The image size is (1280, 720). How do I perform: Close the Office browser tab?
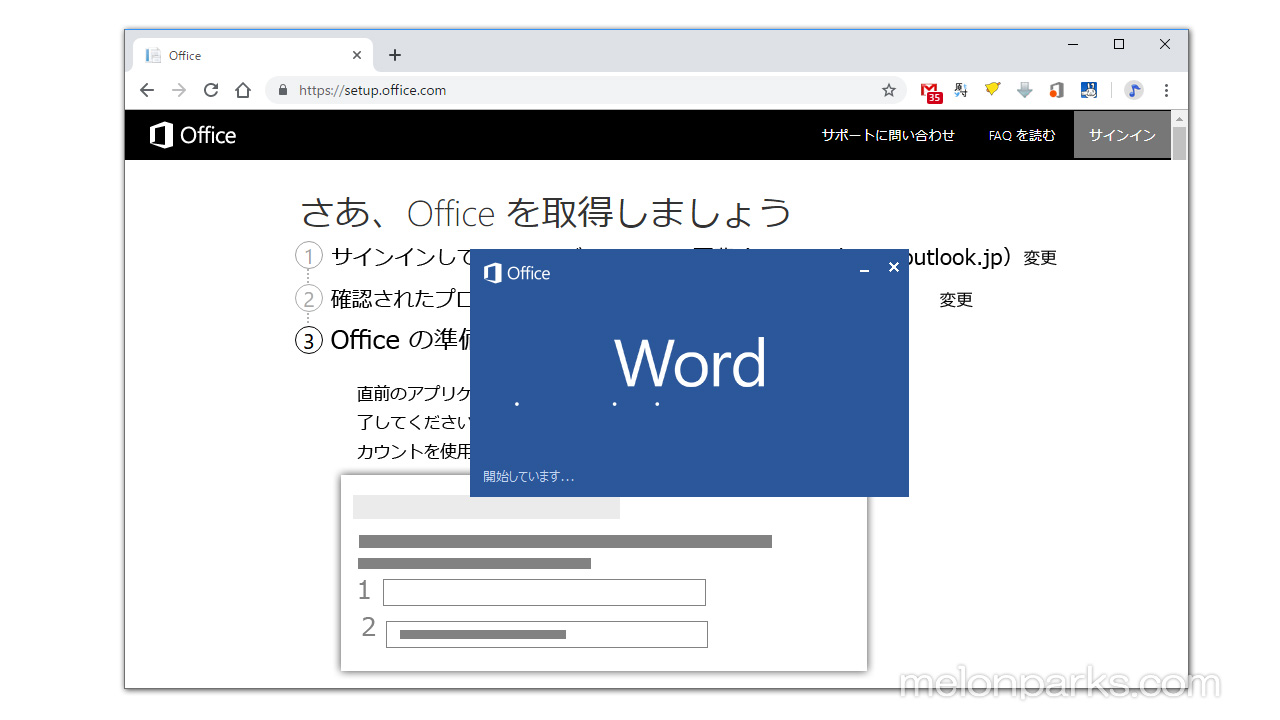tap(357, 55)
